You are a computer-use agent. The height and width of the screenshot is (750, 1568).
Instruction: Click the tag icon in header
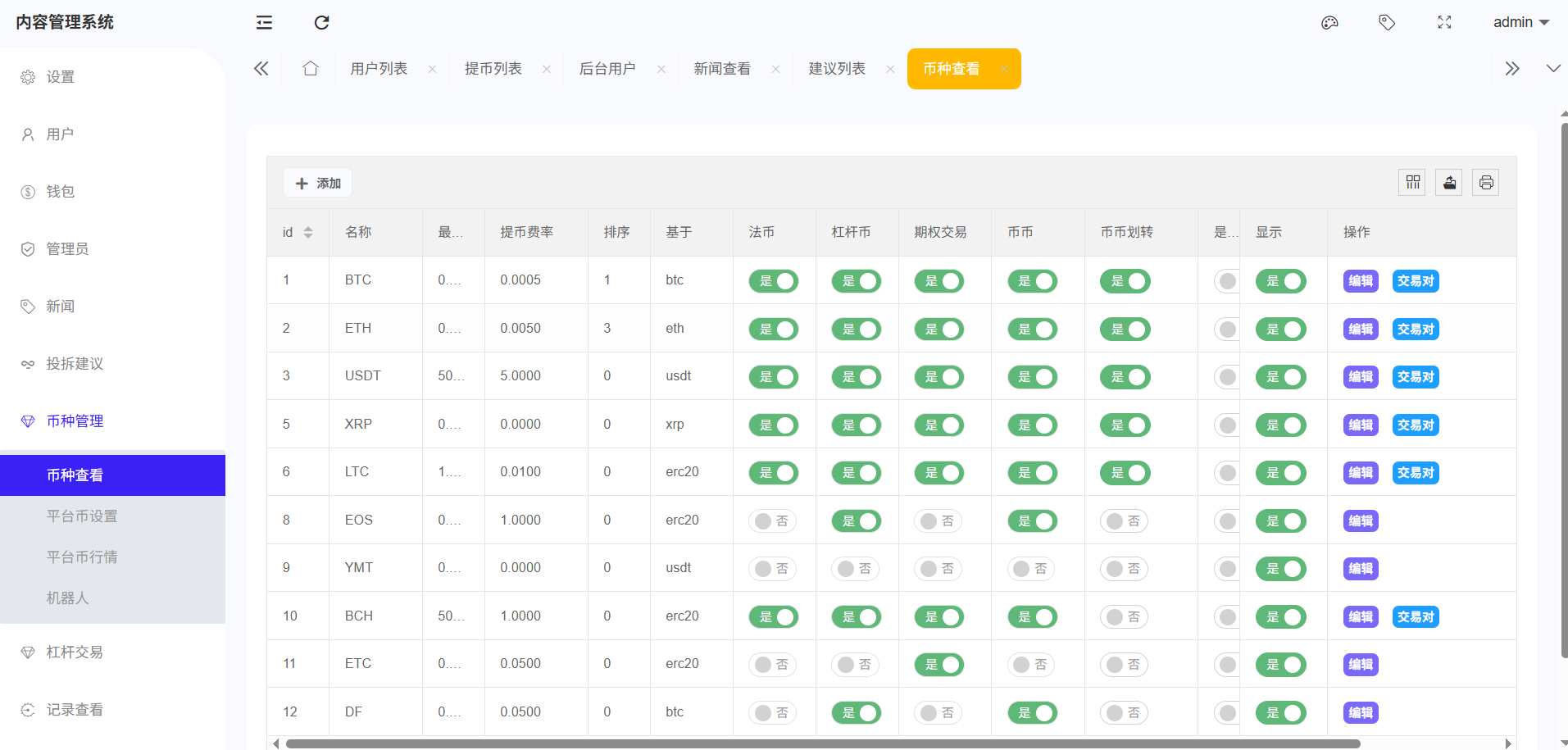click(x=1387, y=23)
